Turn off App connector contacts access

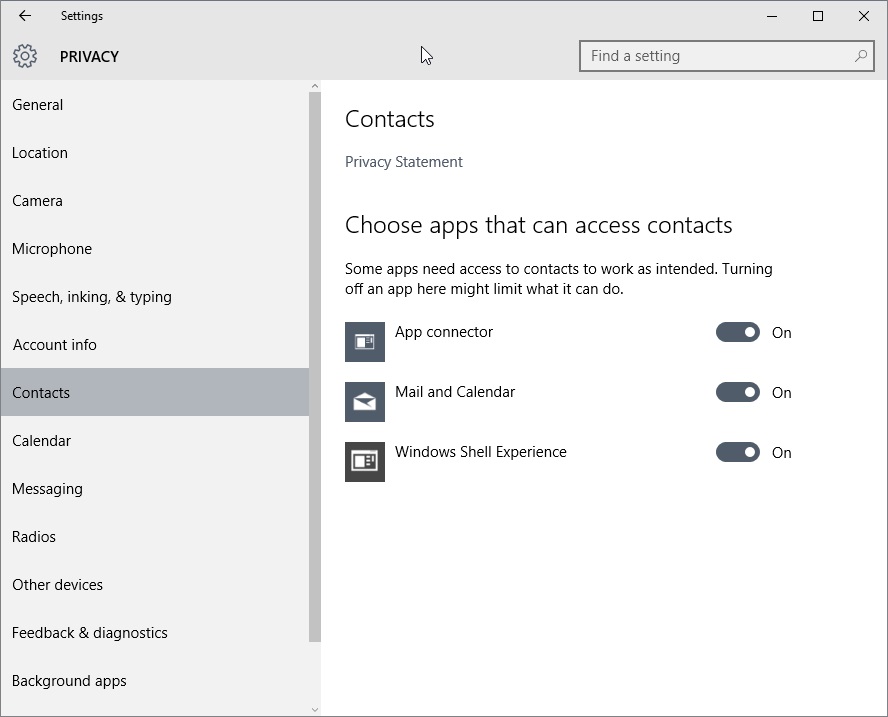tap(737, 332)
